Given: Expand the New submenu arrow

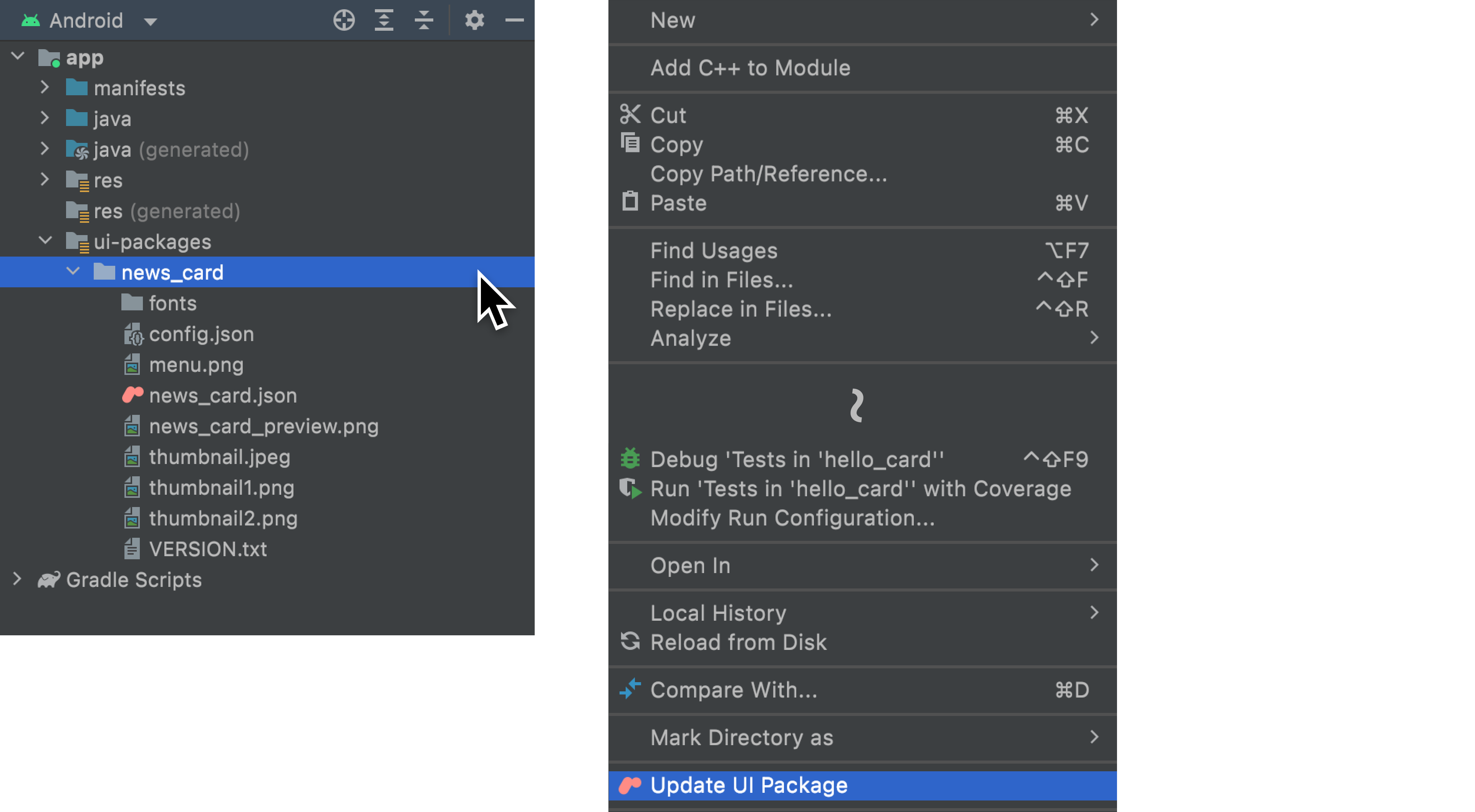Looking at the screenshot, I should (1094, 19).
